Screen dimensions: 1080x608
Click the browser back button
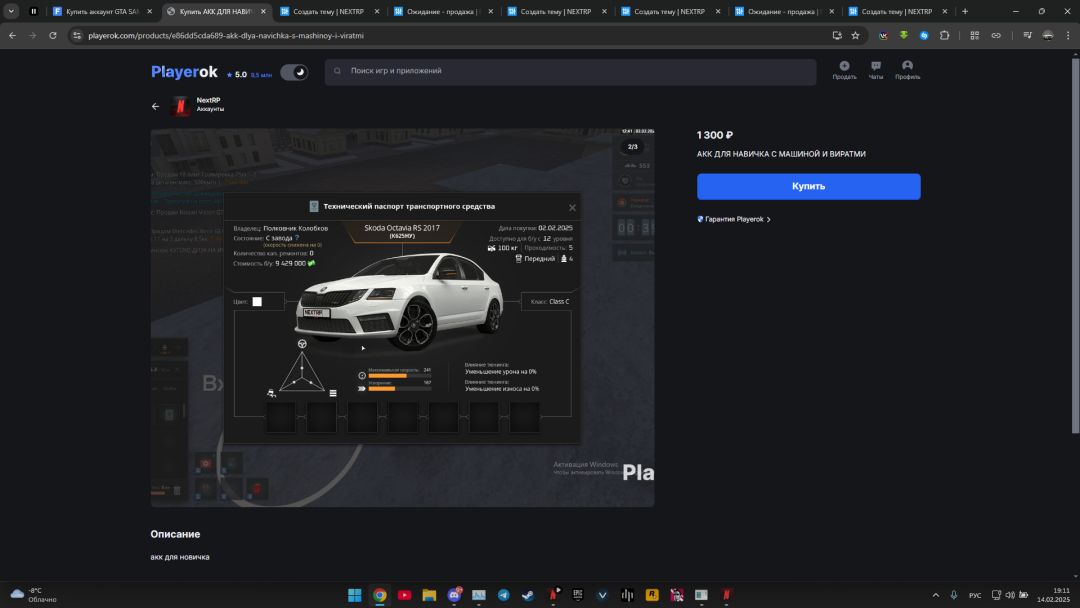tap(12, 35)
